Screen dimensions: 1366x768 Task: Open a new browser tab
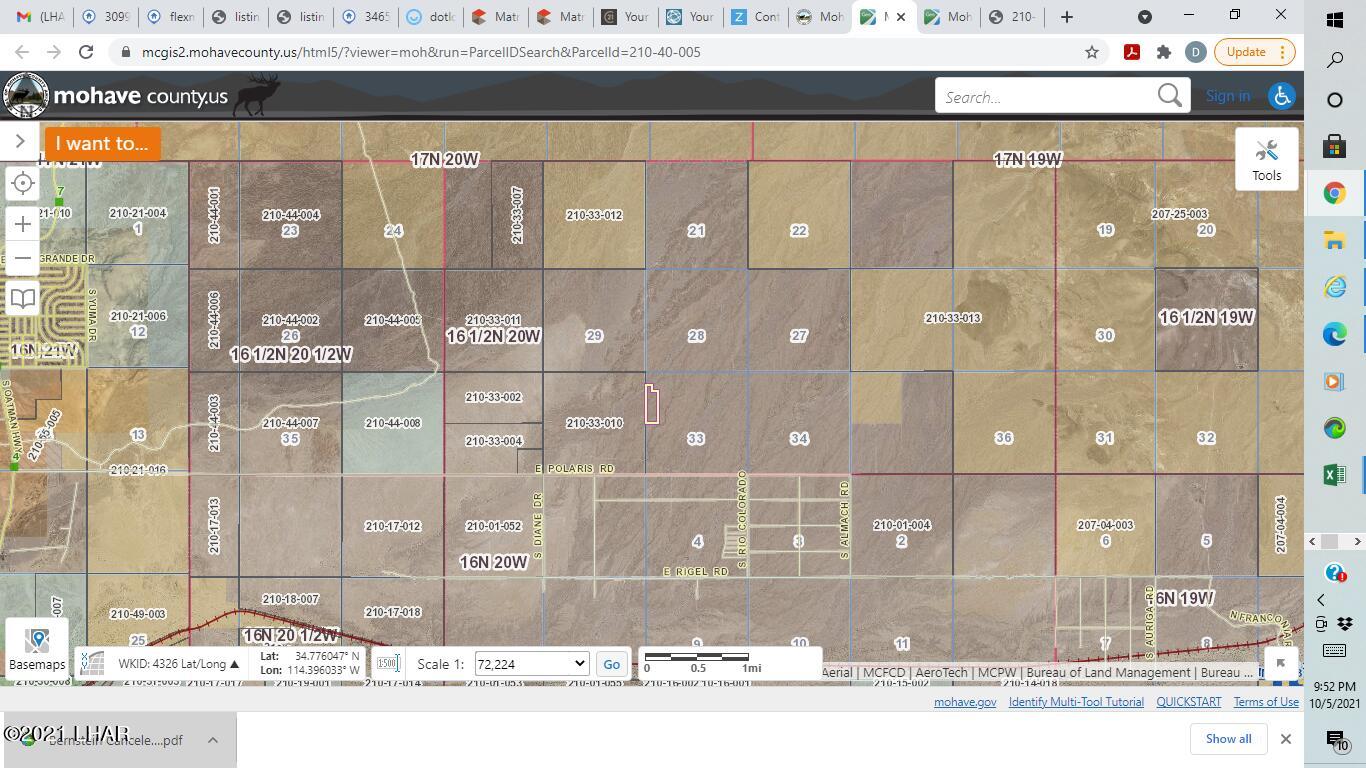[x=1066, y=17]
